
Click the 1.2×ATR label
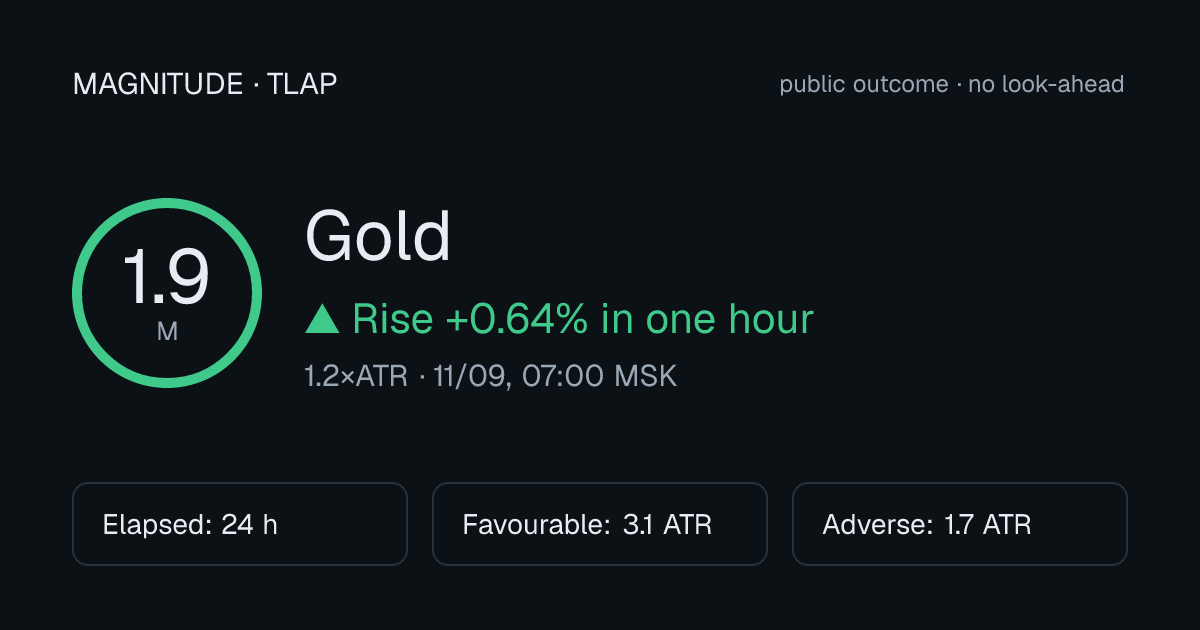[x=356, y=377]
